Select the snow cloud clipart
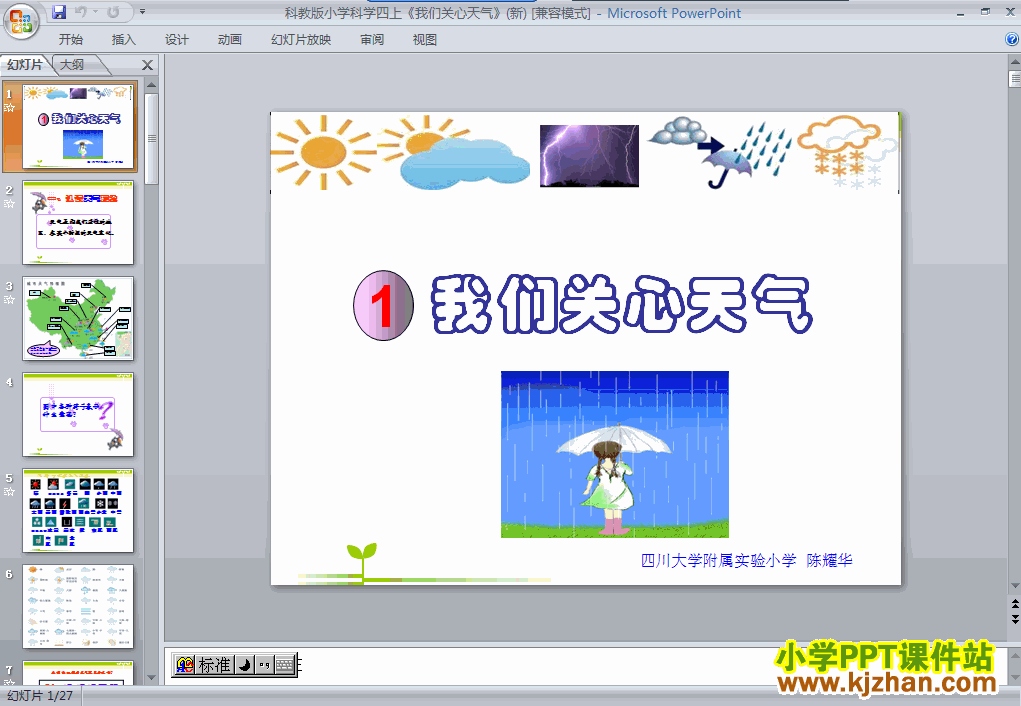 (846, 152)
